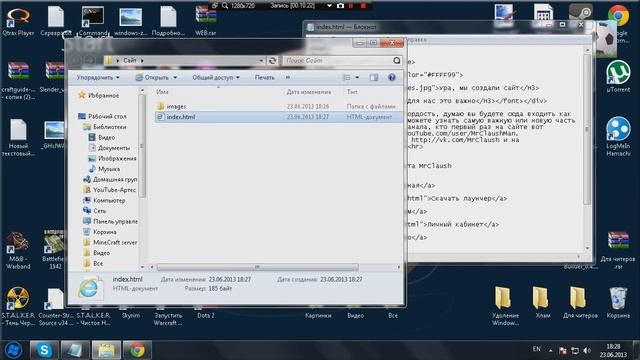This screenshot has width=640, height=360.
Task: Sort files by Тип column header
Action: click(352, 92)
